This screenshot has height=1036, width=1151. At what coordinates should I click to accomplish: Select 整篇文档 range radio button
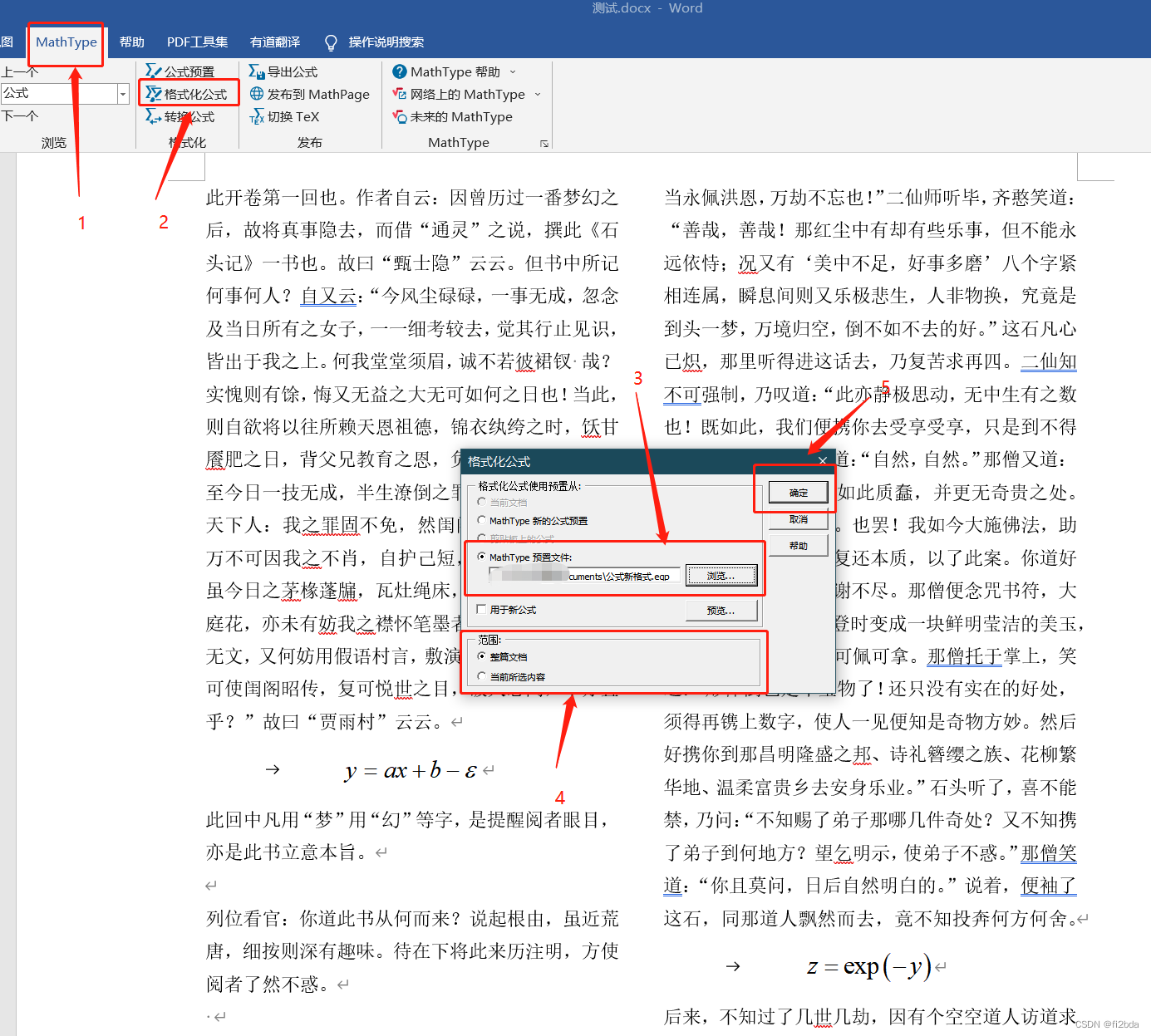coord(482,656)
